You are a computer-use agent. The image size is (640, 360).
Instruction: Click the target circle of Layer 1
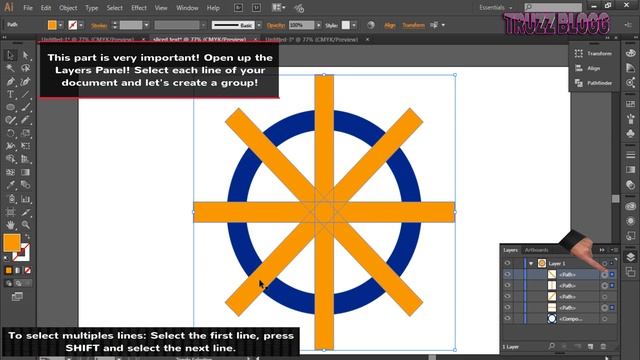coord(604,264)
